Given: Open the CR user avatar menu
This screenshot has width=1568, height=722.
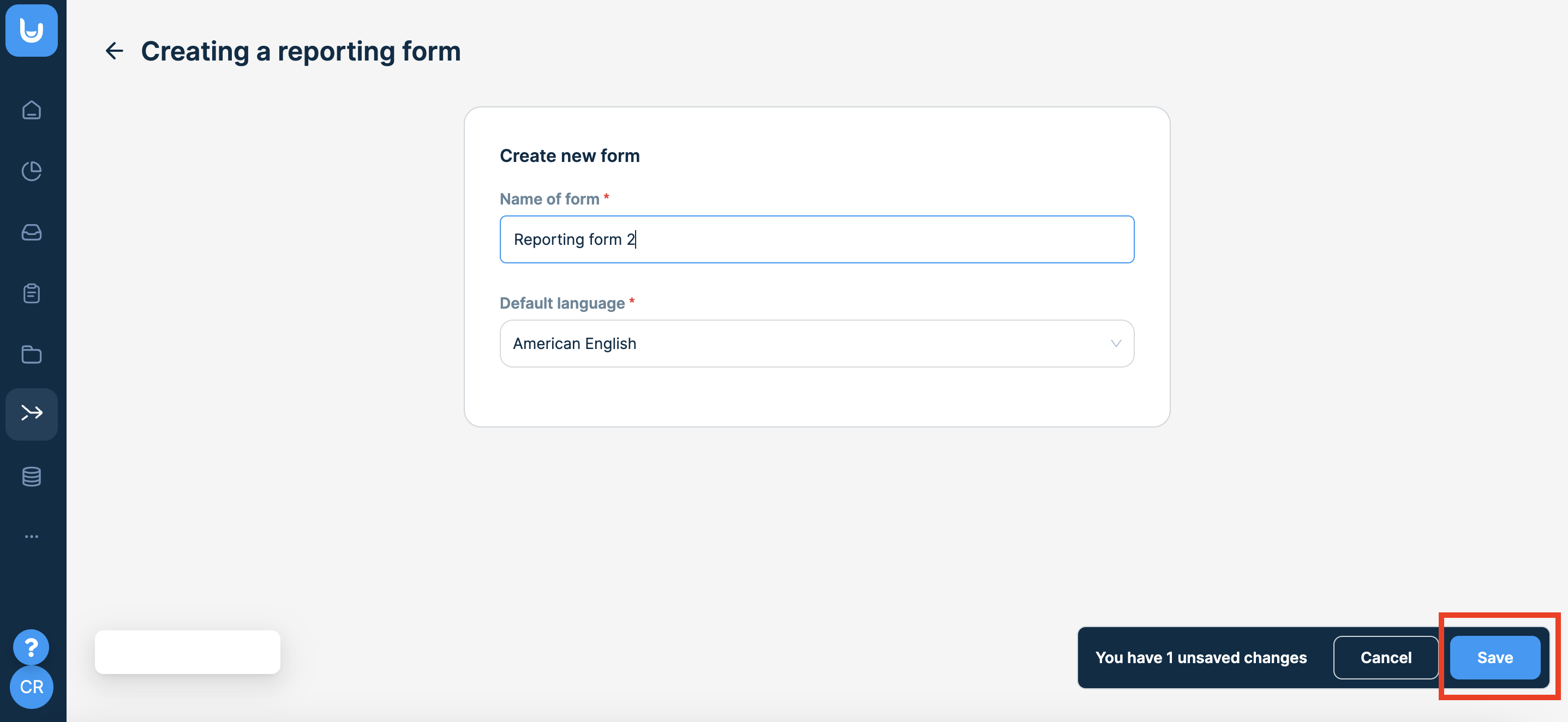Looking at the screenshot, I should coord(32,687).
